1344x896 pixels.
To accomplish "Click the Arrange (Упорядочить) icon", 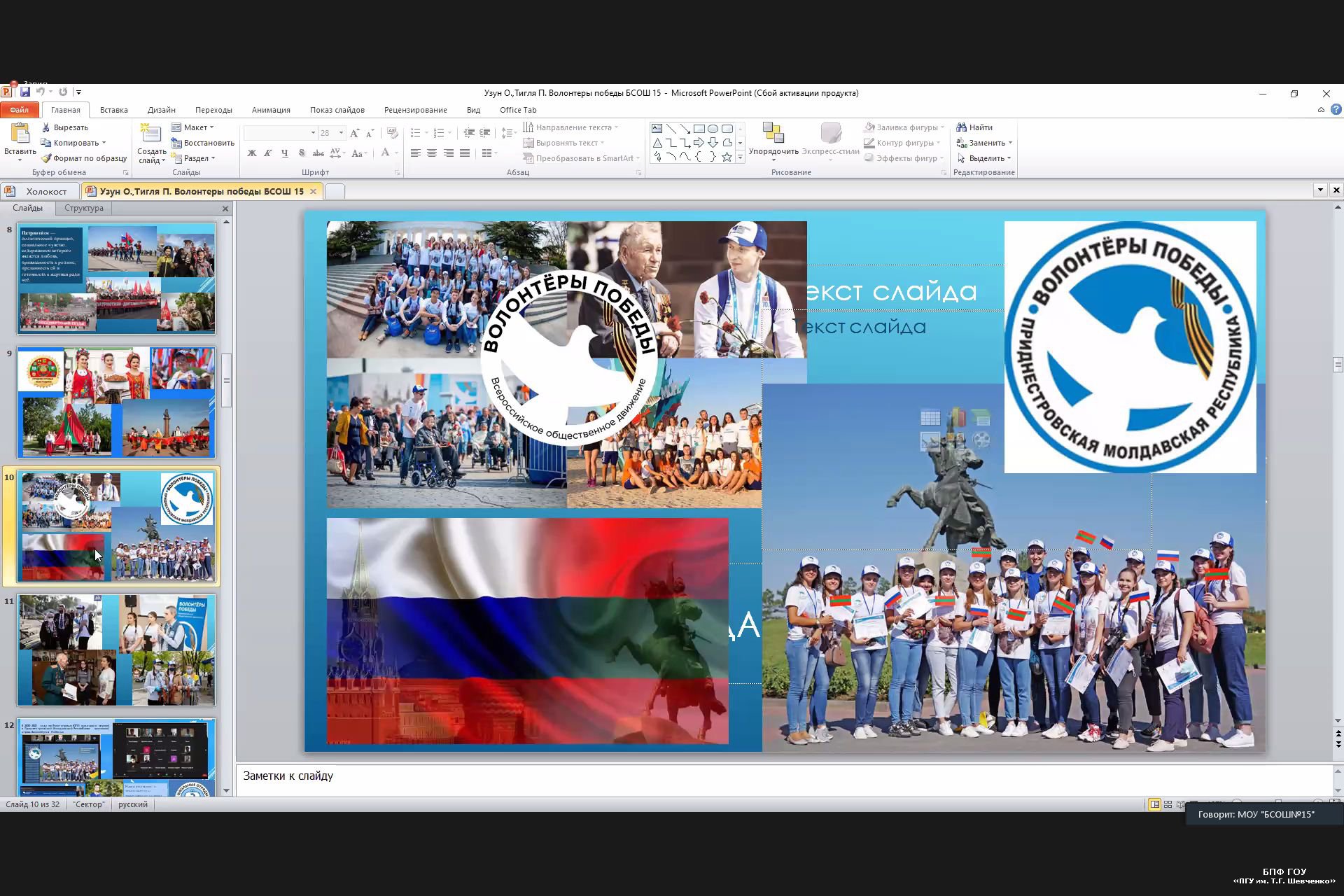I will (773, 133).
